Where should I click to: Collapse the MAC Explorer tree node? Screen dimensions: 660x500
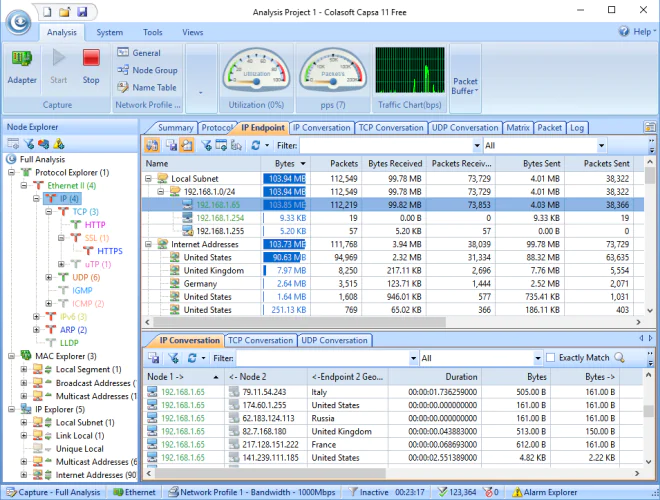11,356
